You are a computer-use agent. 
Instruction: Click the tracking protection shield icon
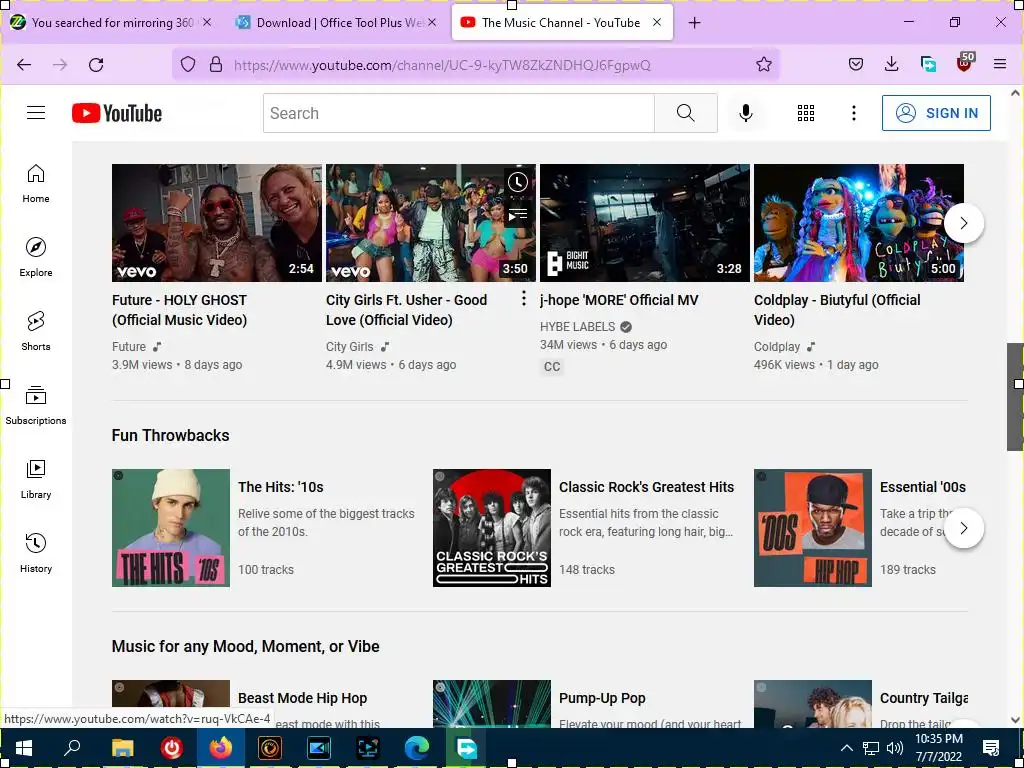click(188, 65)
